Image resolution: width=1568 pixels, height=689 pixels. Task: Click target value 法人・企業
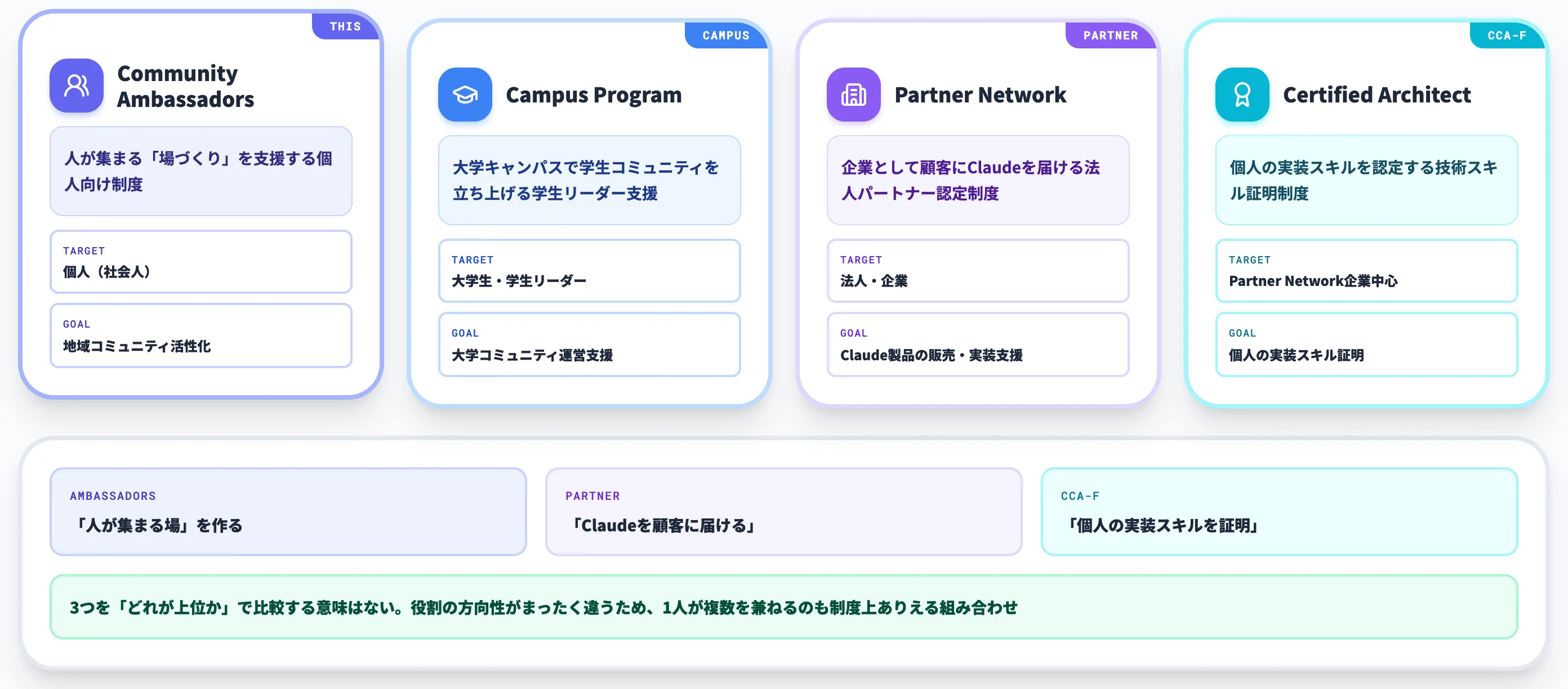tap(874, 281)
